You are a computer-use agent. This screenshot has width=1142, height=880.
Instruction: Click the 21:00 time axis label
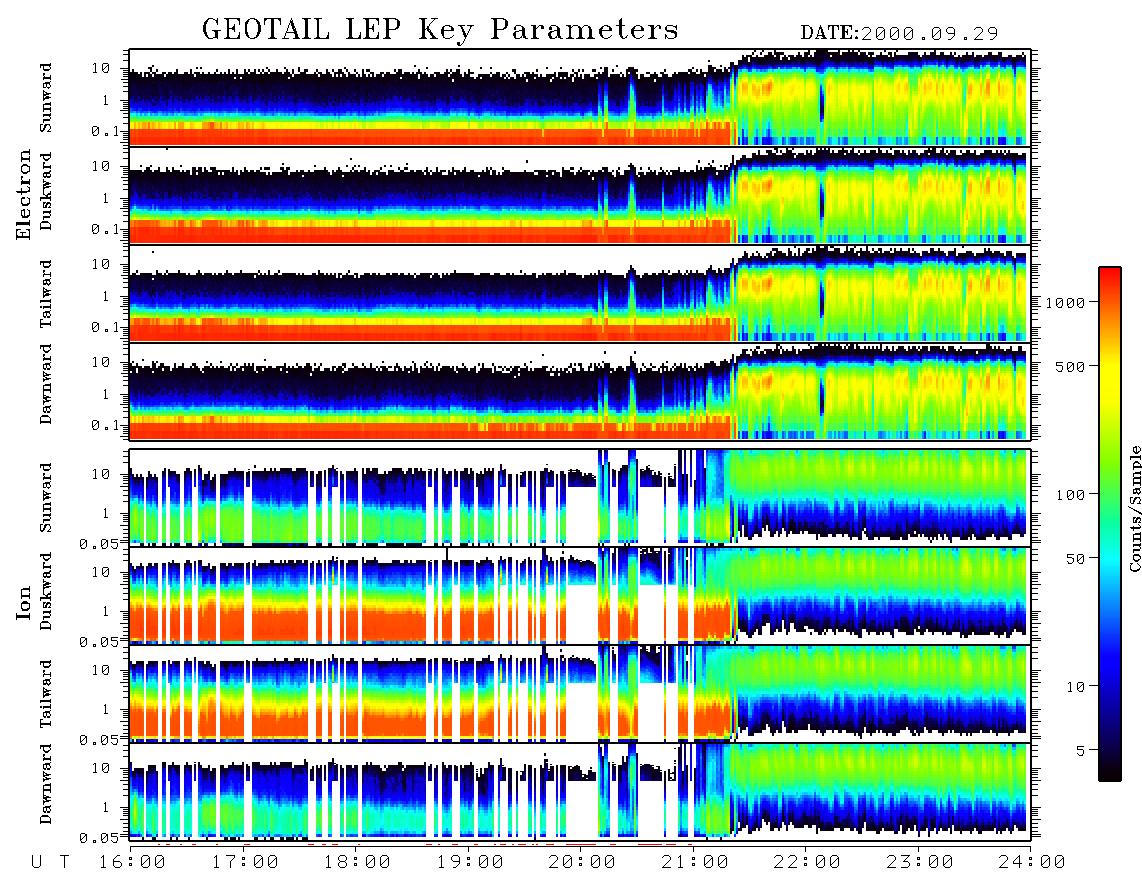coord(694,862)
